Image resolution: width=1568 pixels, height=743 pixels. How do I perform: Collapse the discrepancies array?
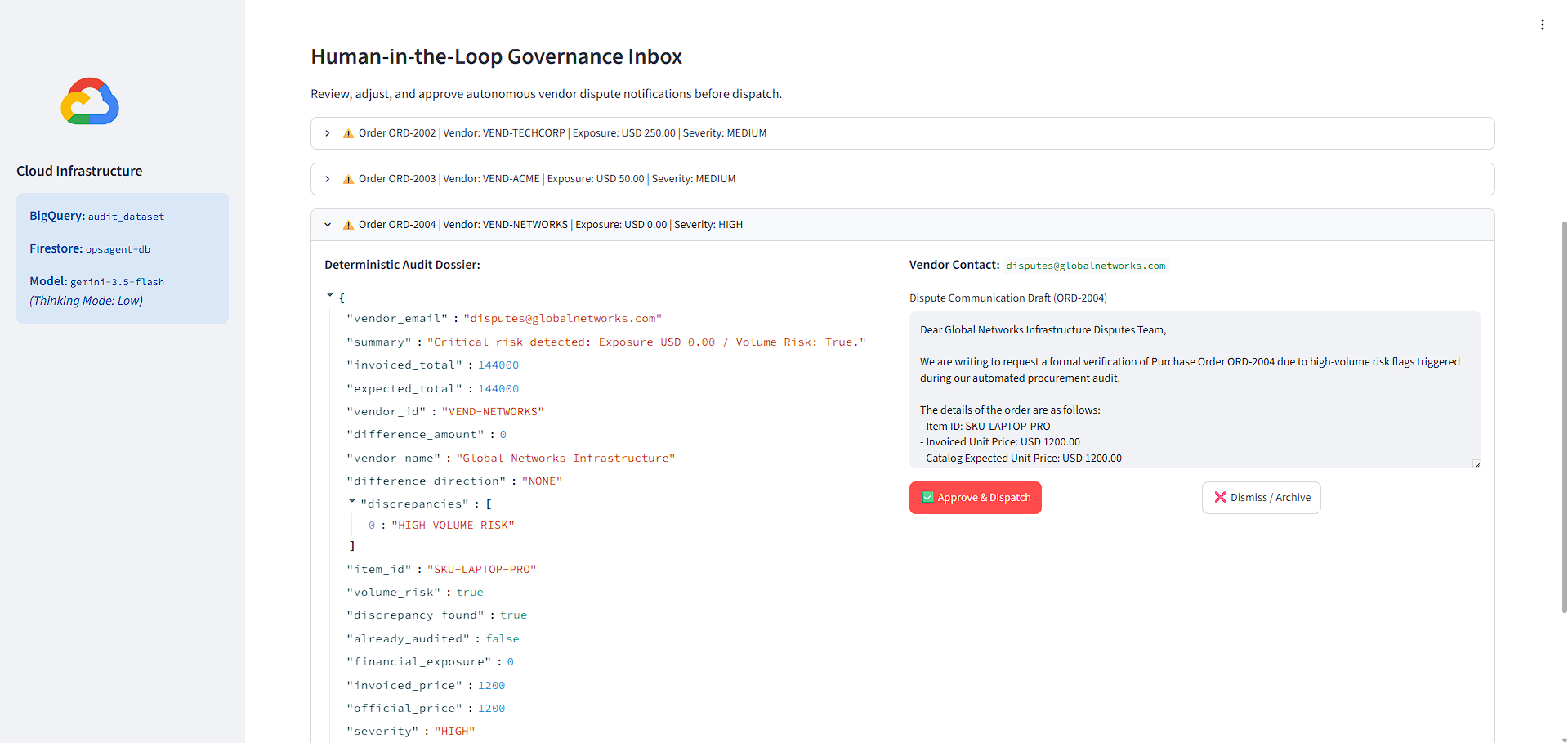352,501
